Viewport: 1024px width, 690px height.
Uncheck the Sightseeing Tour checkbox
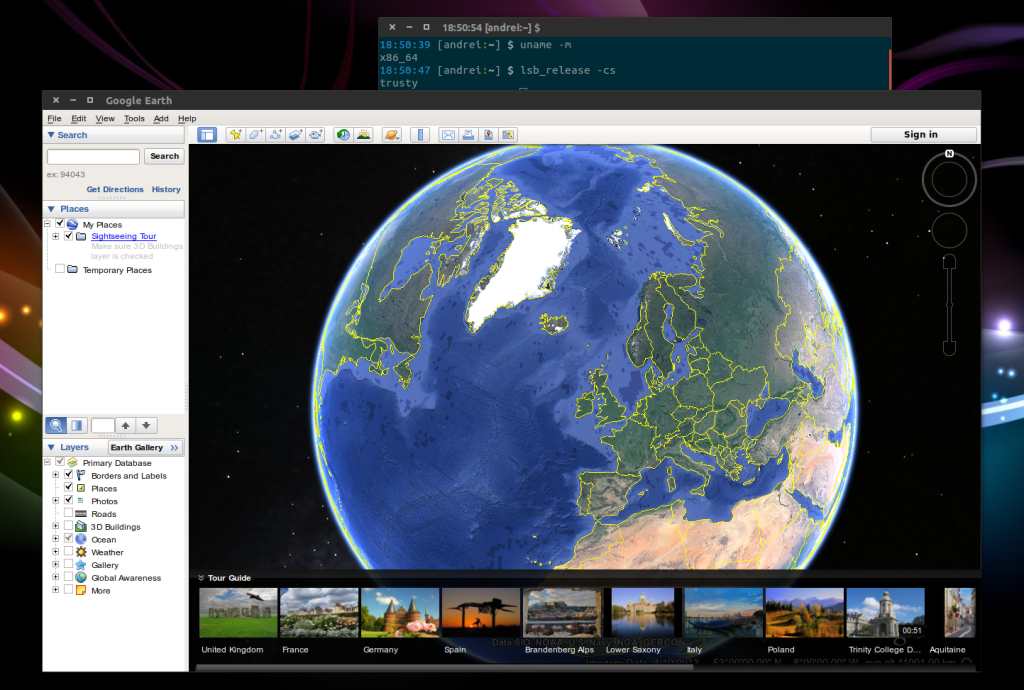pos(69,236)
